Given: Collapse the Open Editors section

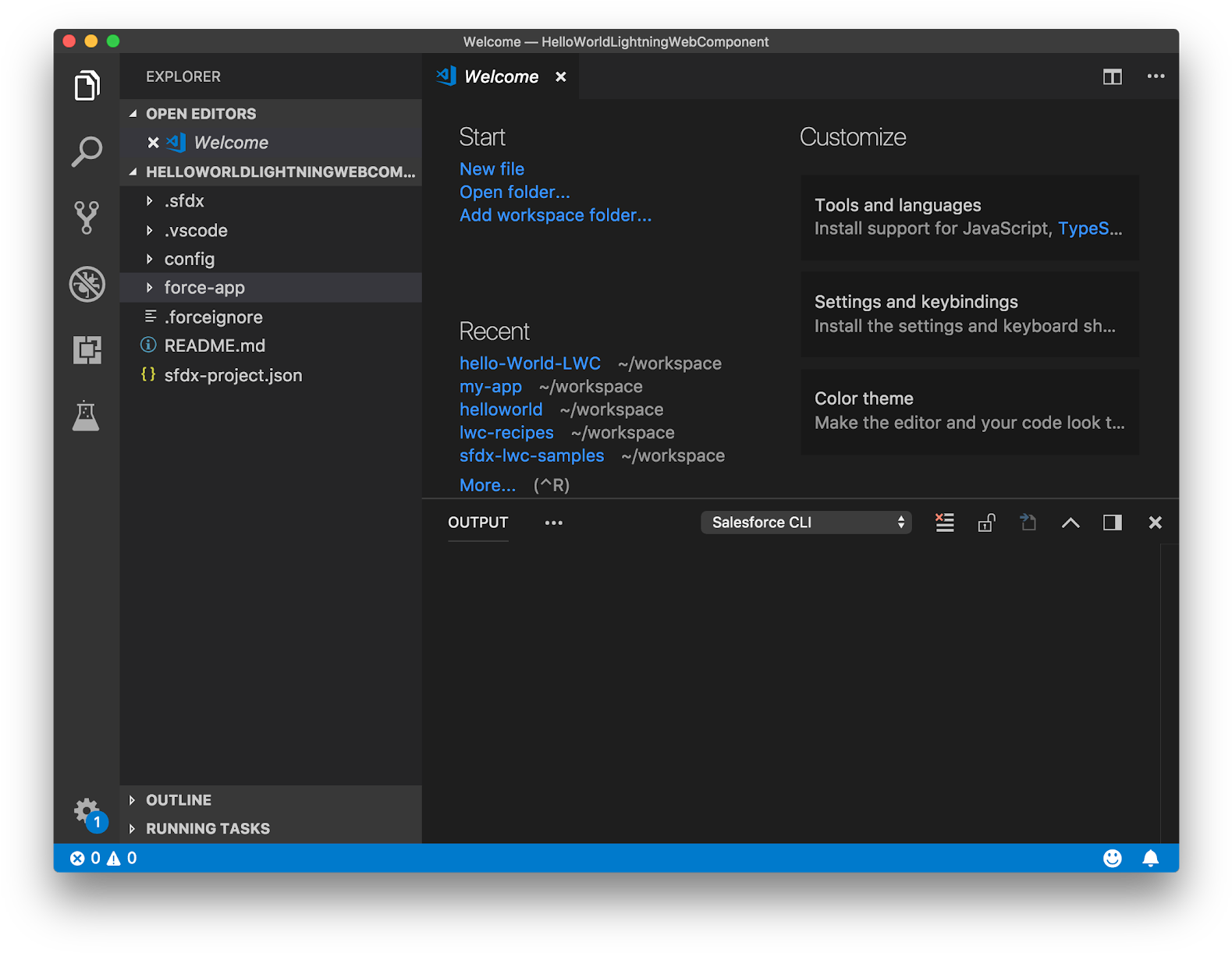Looking at the screenshot, I should coord(271,114).
